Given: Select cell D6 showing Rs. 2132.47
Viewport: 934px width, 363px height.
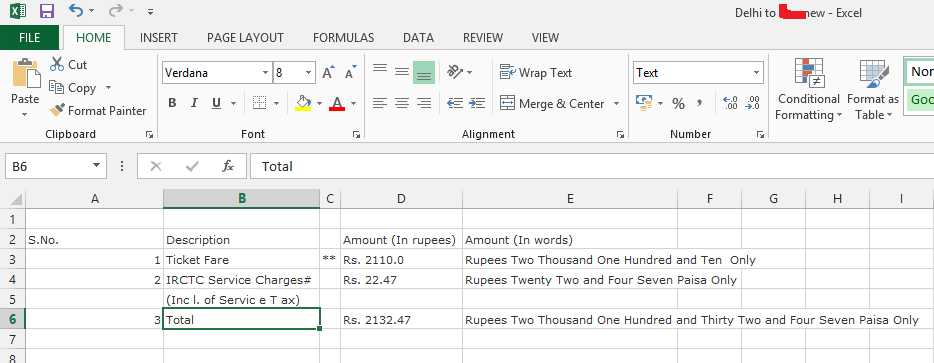Looking at the screenshot, I should point(401,319).
